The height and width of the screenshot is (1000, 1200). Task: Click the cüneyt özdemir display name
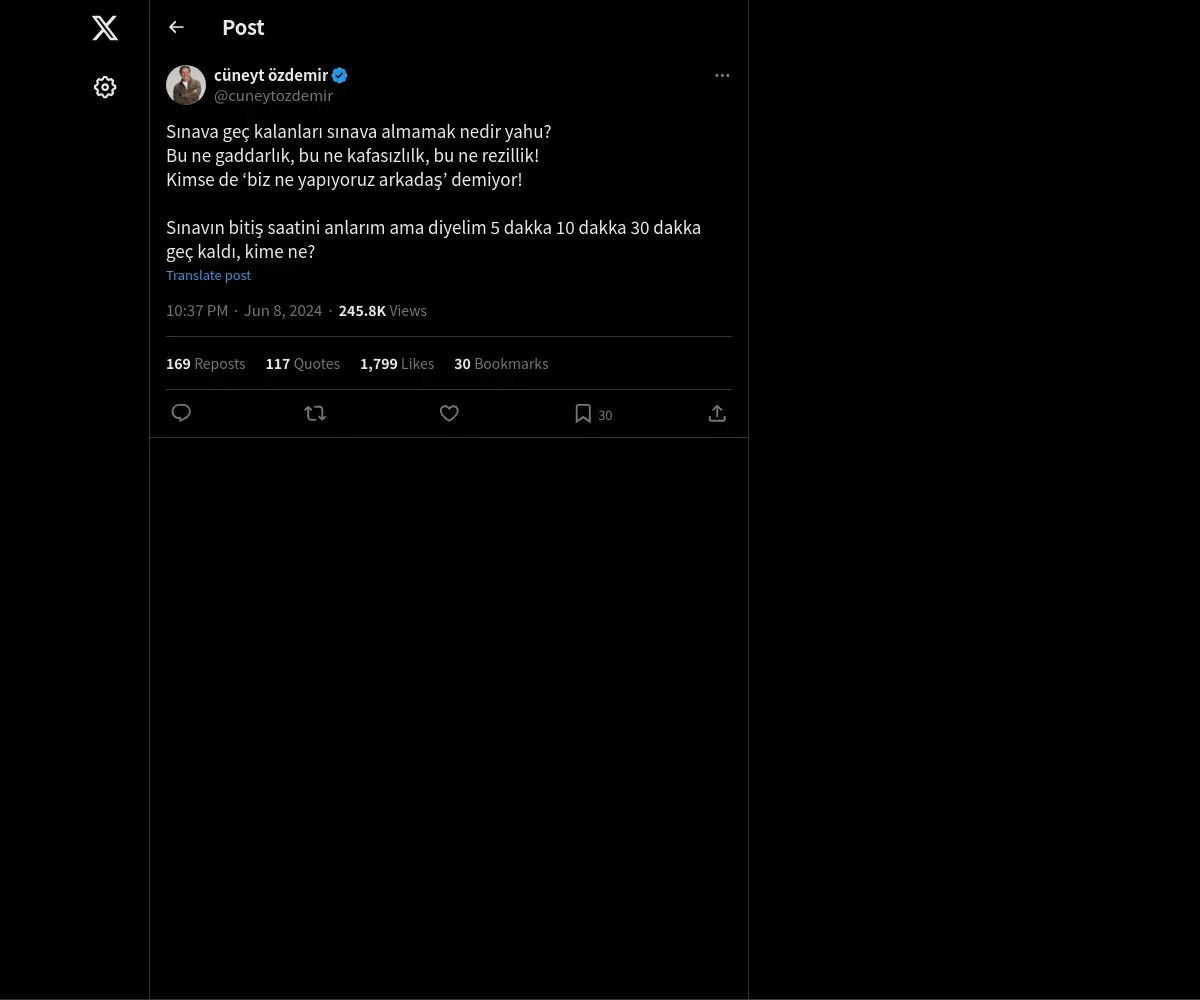270,75
